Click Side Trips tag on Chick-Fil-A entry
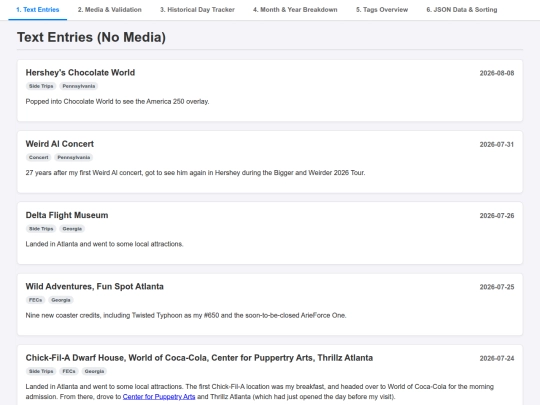 click(41, 371)
